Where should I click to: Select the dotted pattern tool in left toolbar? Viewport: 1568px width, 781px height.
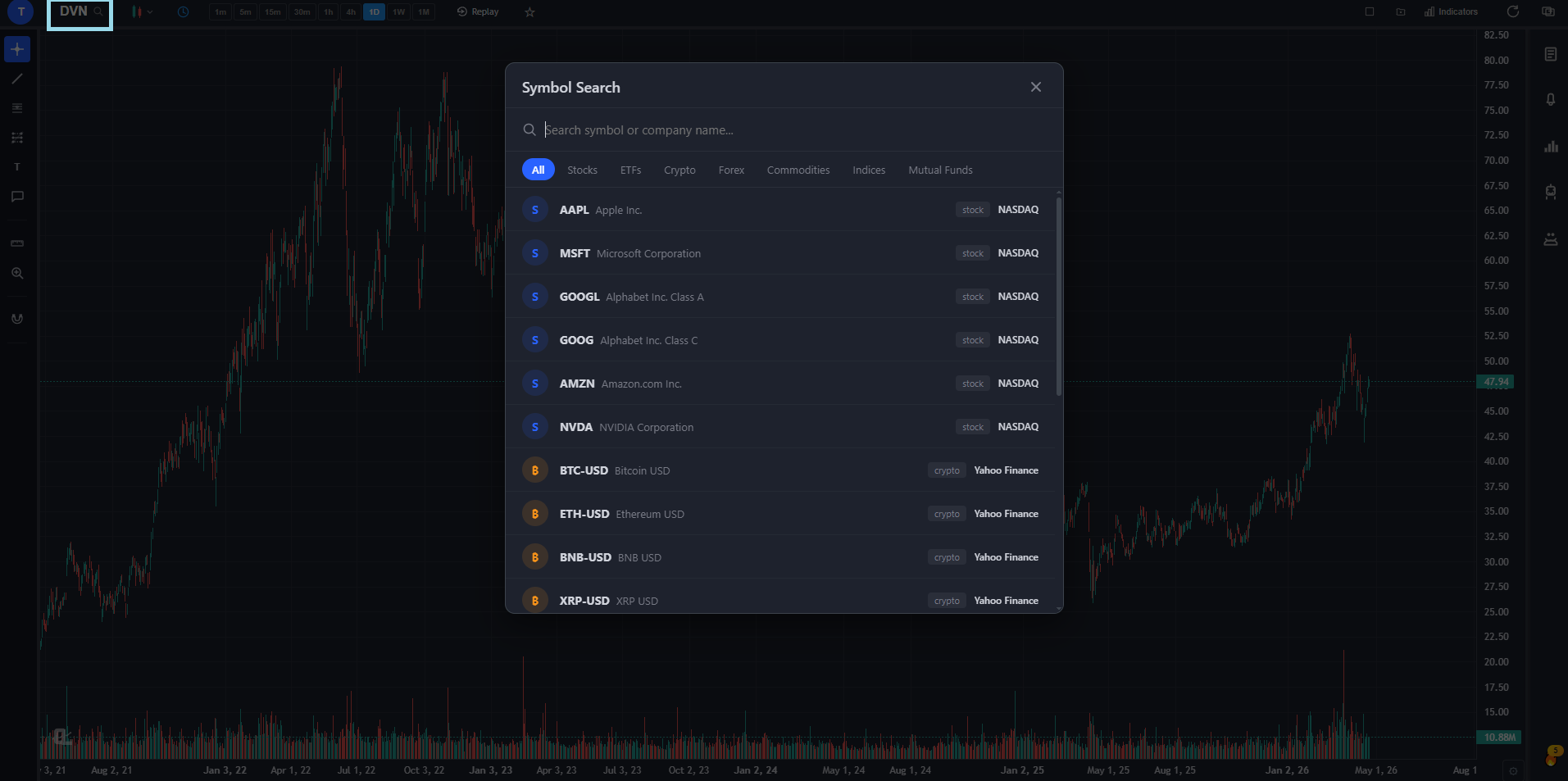pos(17,138)
